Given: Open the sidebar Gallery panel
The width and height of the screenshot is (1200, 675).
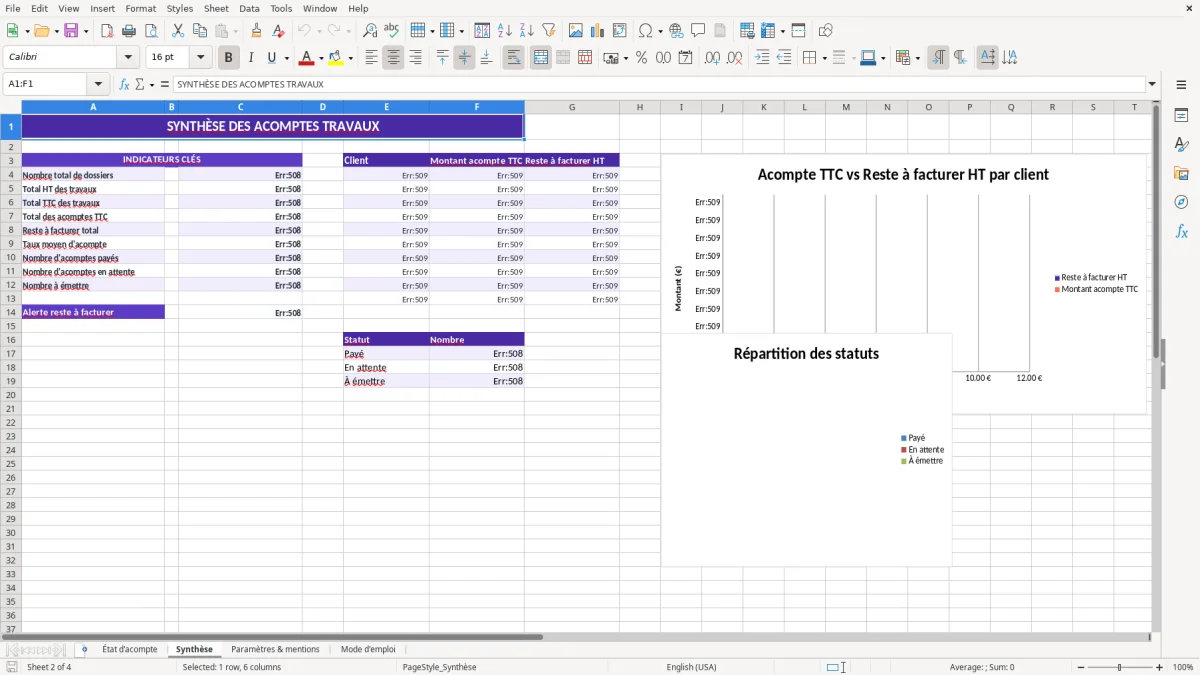Looking at the screenshot, I should (1181, 173).
